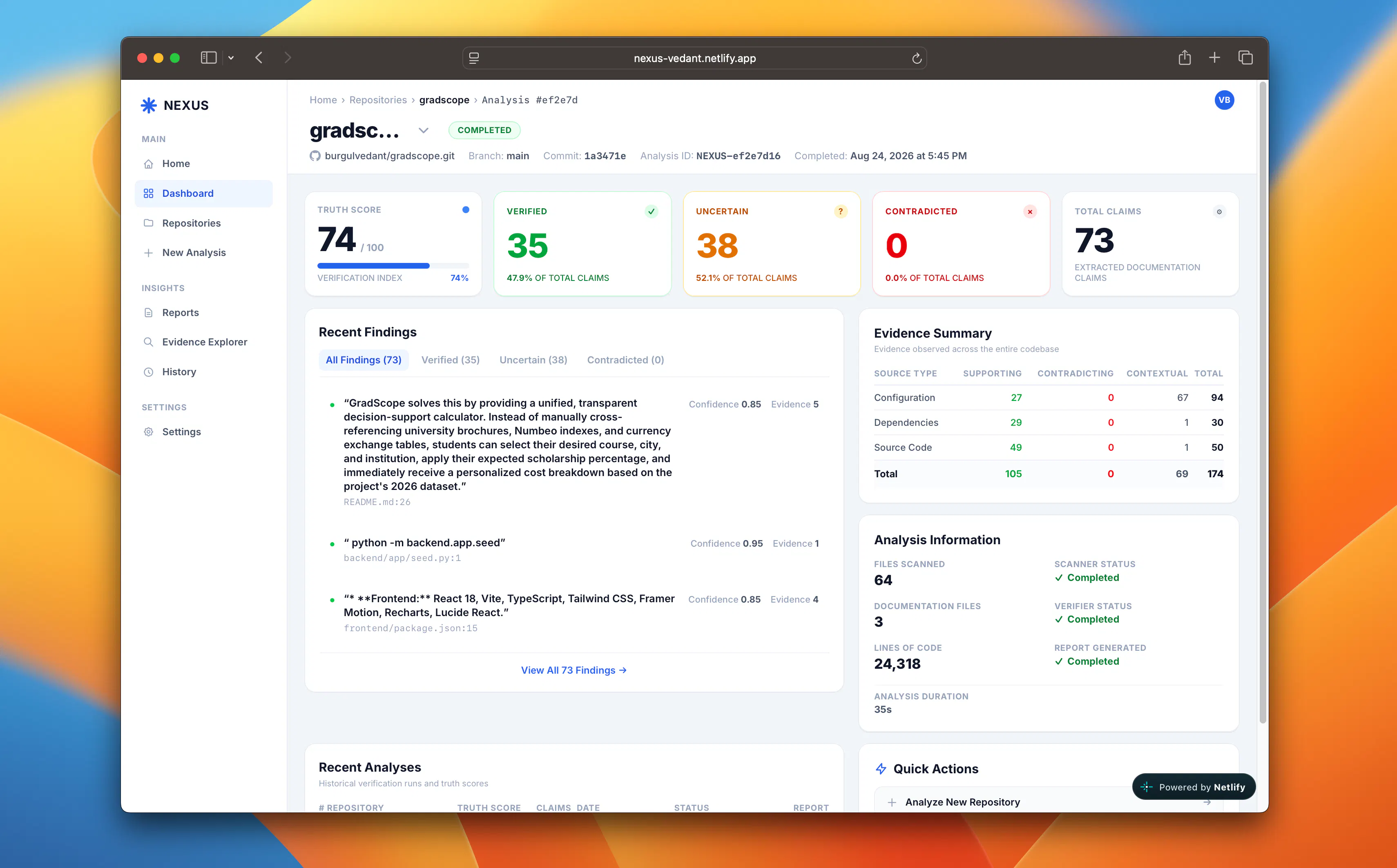The image size is (1397, 868).
Task: Click the Files Scanned value 64
Action: pos(883,580)
